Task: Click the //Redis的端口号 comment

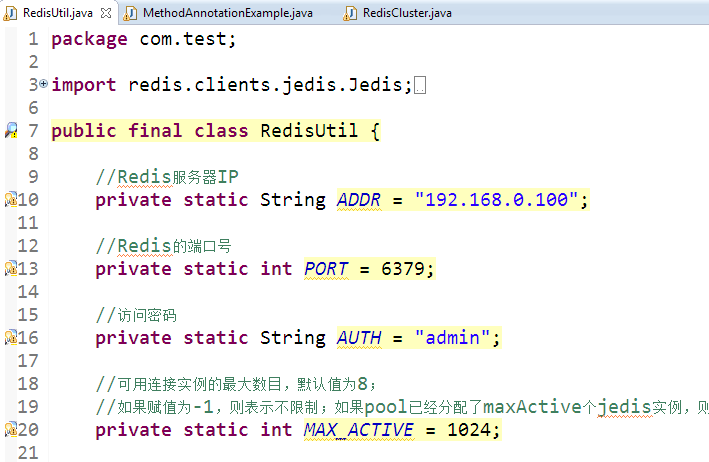Action: point(163,246)
